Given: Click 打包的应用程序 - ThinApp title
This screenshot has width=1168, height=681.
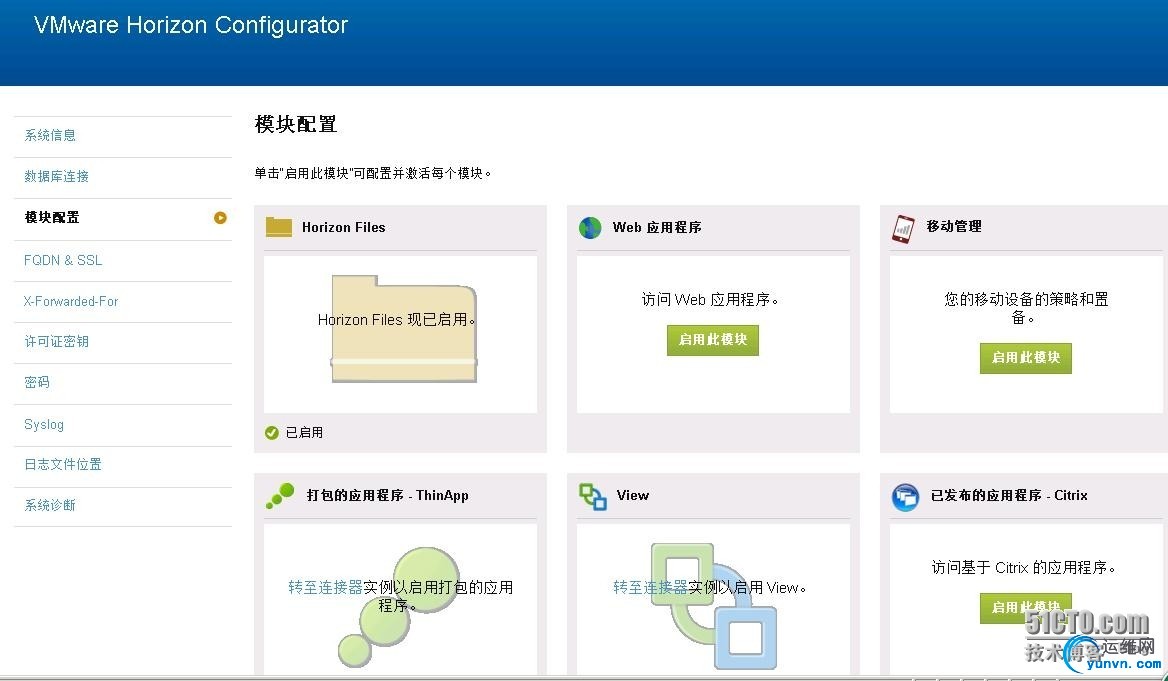Looking at the screenshot, I should 387,495.
